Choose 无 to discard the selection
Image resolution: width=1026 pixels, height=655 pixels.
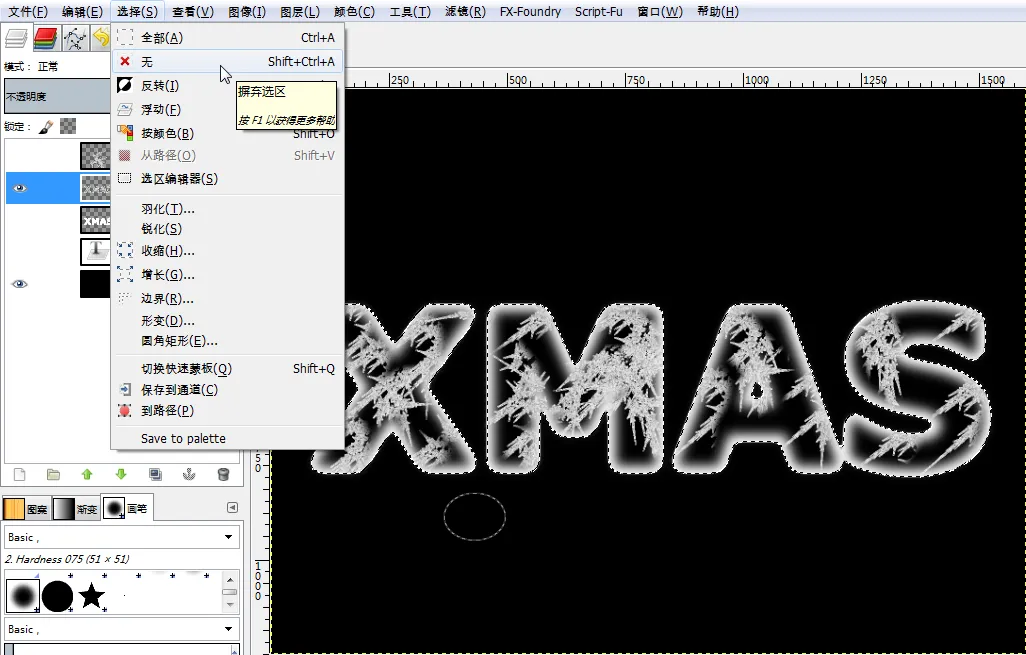click(227, 62)
